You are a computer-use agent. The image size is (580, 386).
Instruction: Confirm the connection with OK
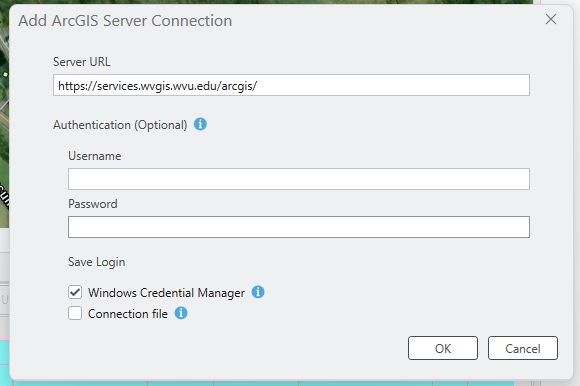[443, 348]
